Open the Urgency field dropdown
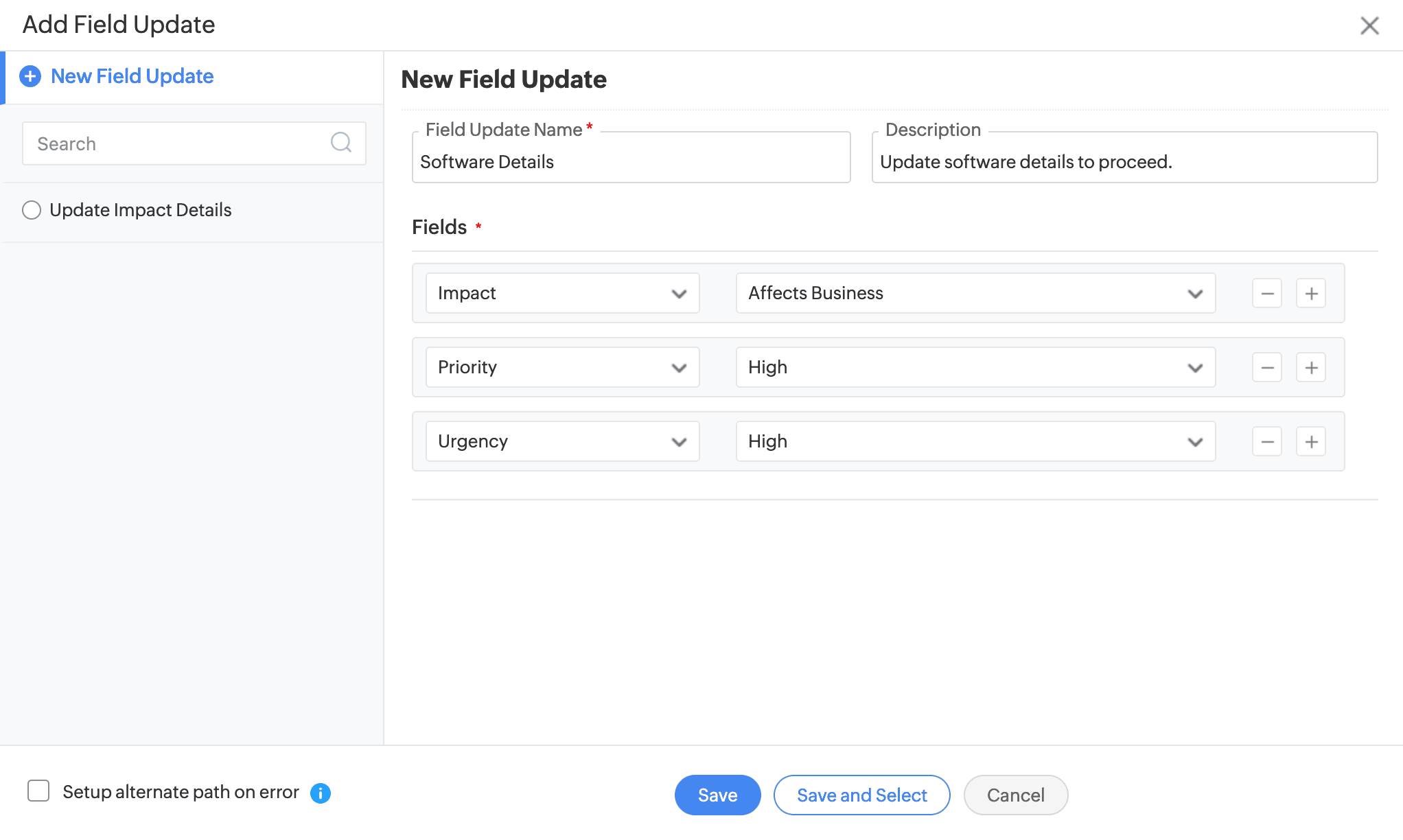This screenshot has width=1403, height=840. tap(562, 442)
